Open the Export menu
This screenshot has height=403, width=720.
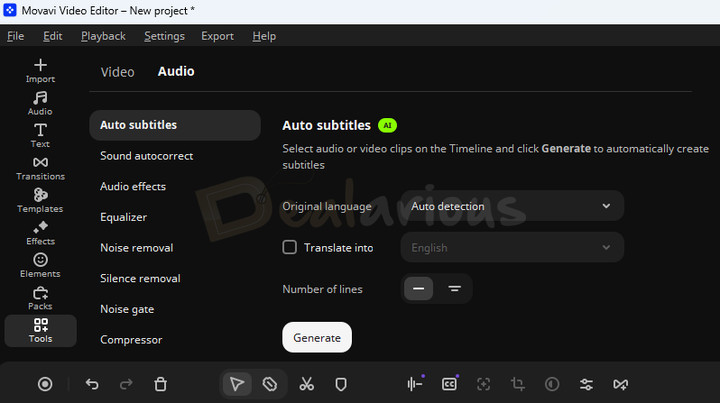pos(217,36)
